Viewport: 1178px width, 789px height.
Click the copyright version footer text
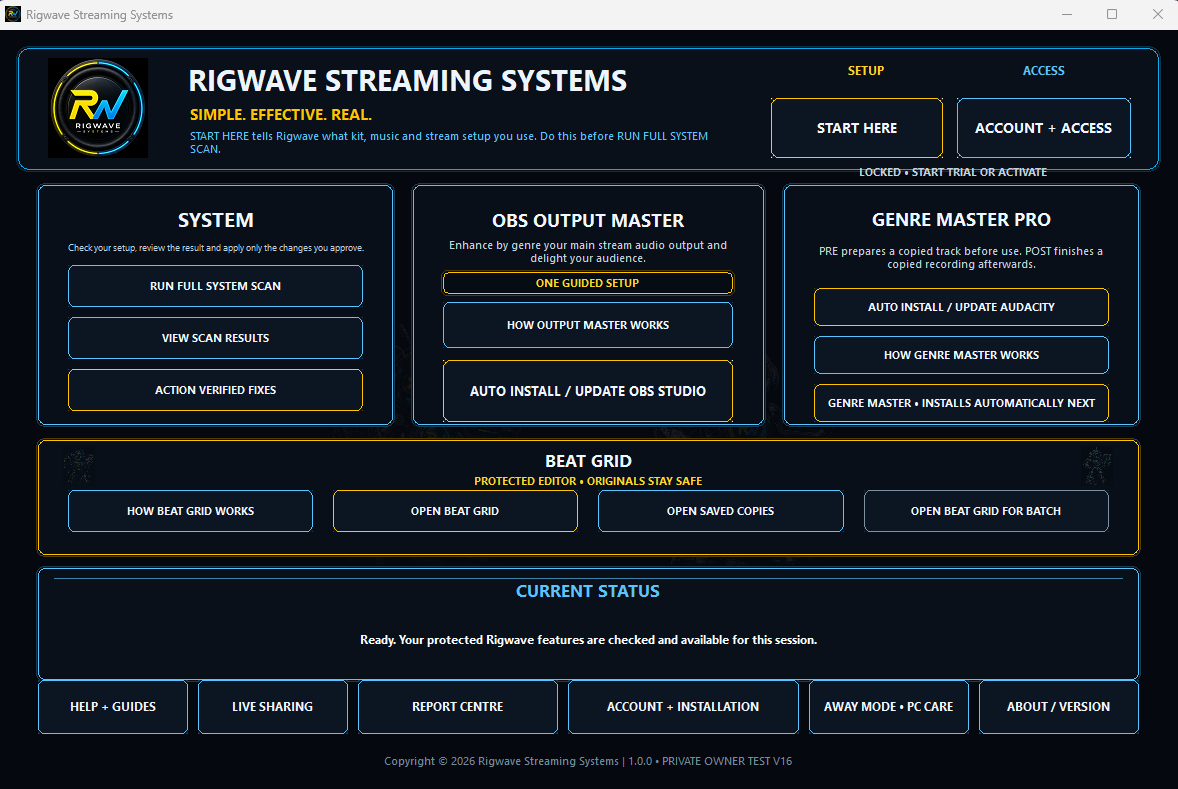point(588,761)
